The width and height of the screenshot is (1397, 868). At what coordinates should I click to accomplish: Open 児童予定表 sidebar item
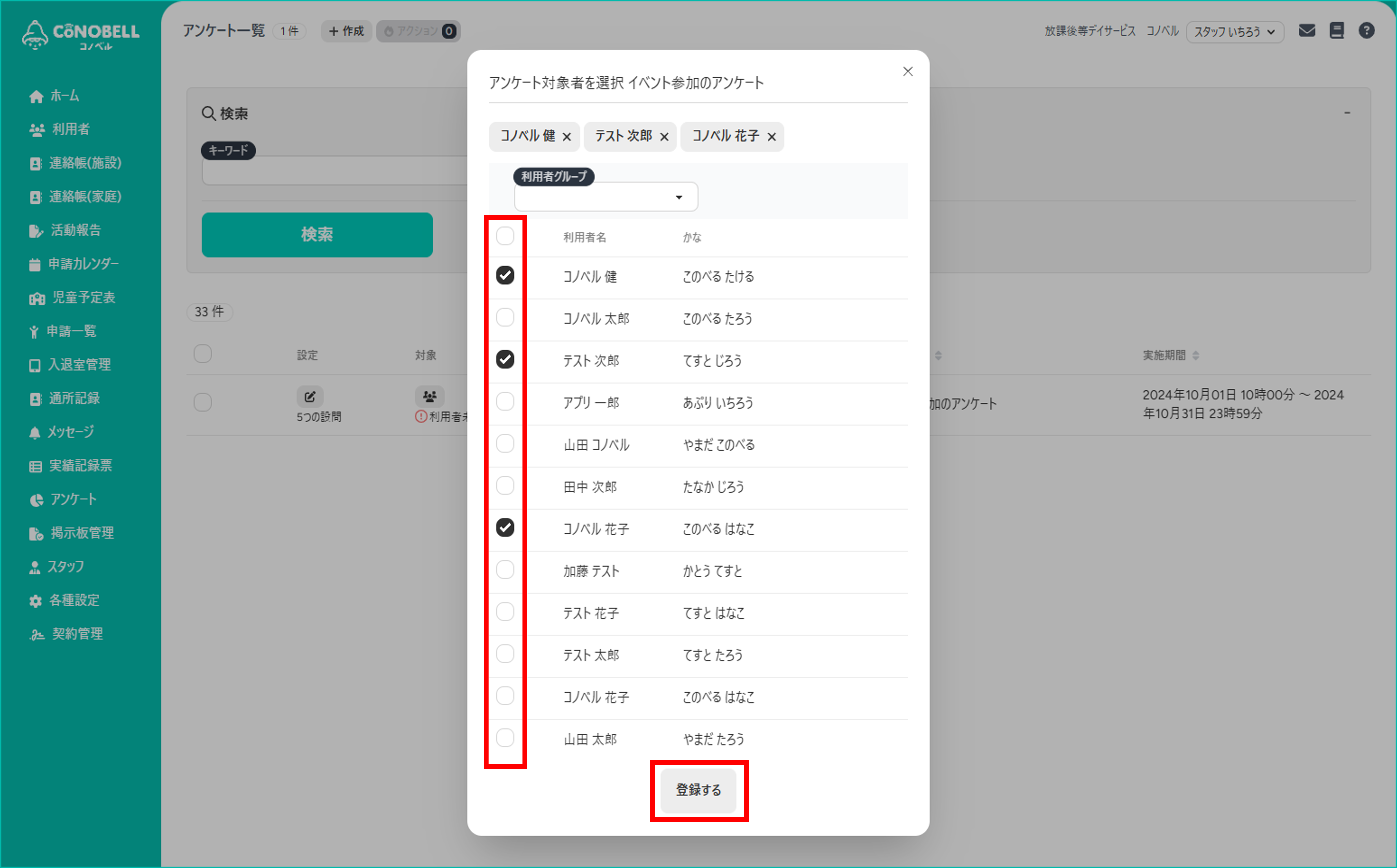point(72,297)
